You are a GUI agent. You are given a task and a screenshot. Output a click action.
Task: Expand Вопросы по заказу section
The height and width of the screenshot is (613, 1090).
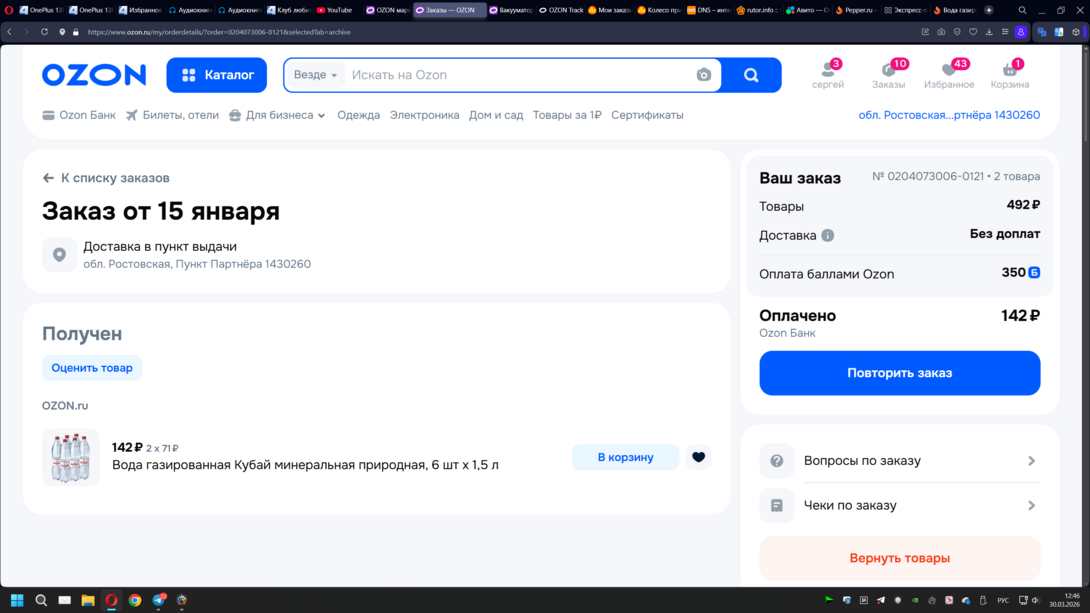[x=899, y=461]
